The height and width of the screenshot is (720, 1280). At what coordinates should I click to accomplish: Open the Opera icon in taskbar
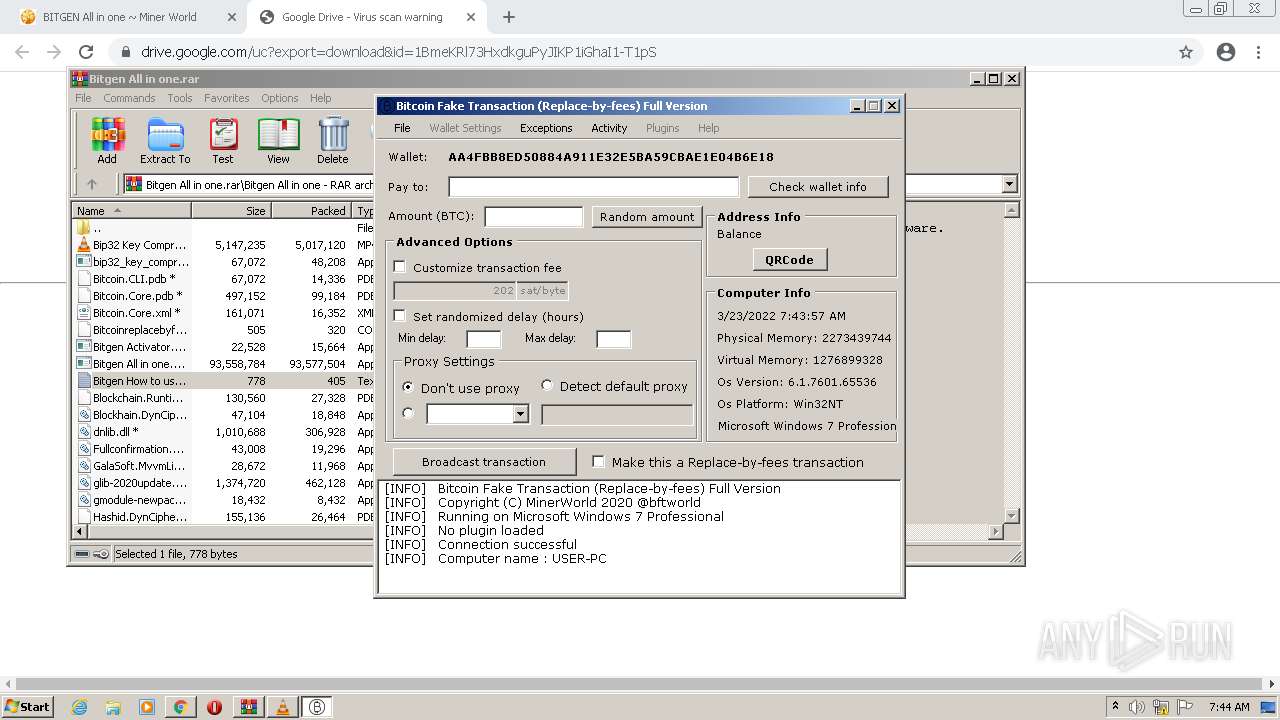214,707
